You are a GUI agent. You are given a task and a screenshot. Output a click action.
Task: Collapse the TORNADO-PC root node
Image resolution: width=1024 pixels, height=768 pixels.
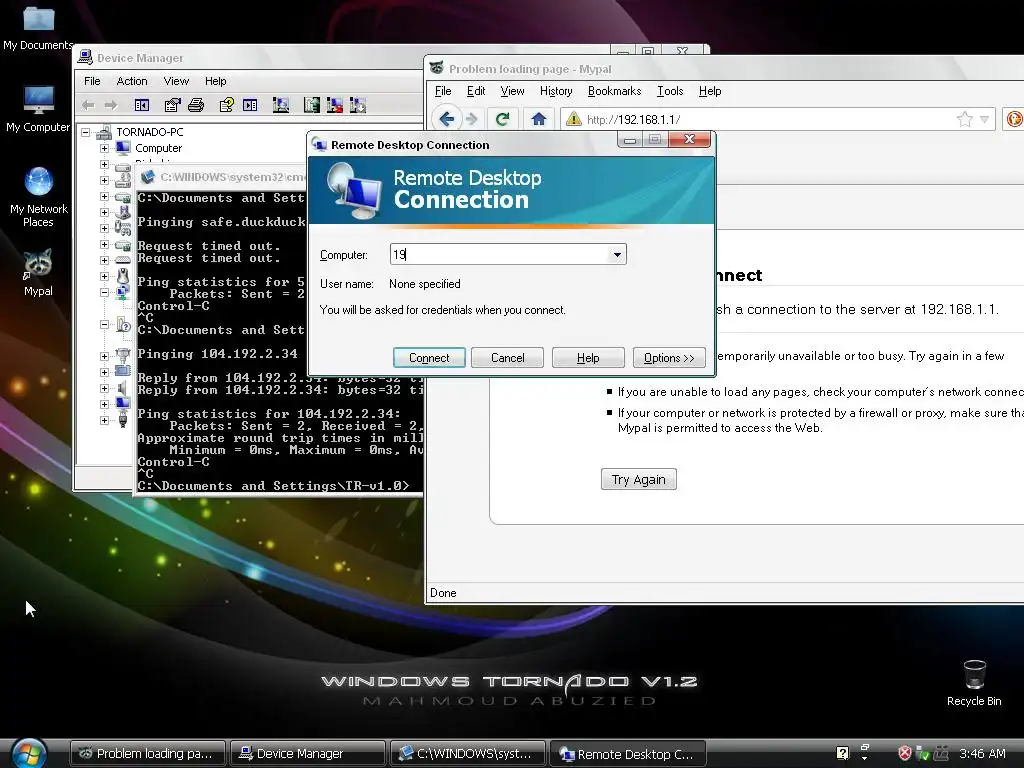coord(86,132)
